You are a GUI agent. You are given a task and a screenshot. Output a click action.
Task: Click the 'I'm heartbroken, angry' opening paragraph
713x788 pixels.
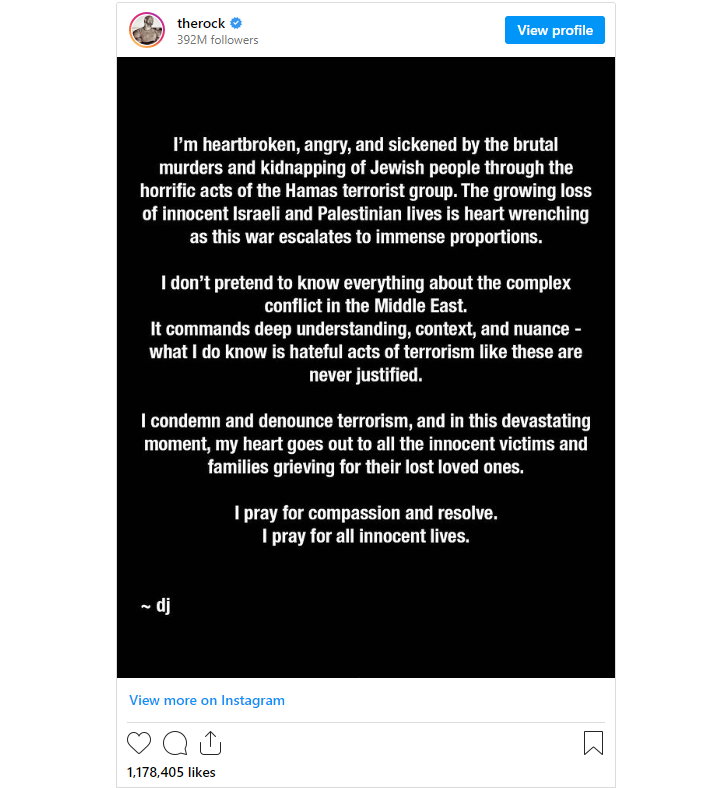tap(366, 190)
